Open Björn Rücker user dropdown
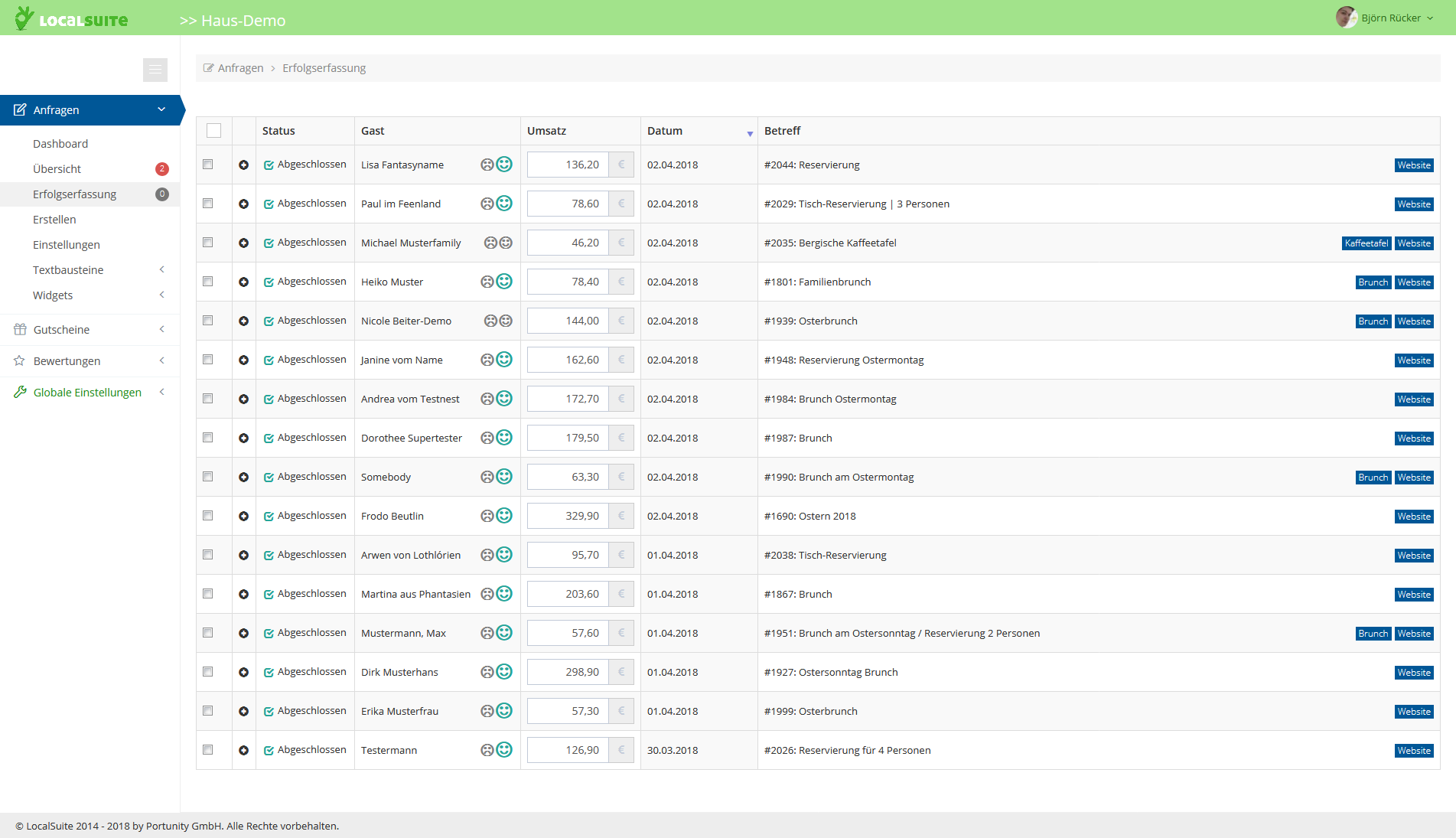Image resolution: width=1456 pixels, height=838 pixels. (1385, 18)
